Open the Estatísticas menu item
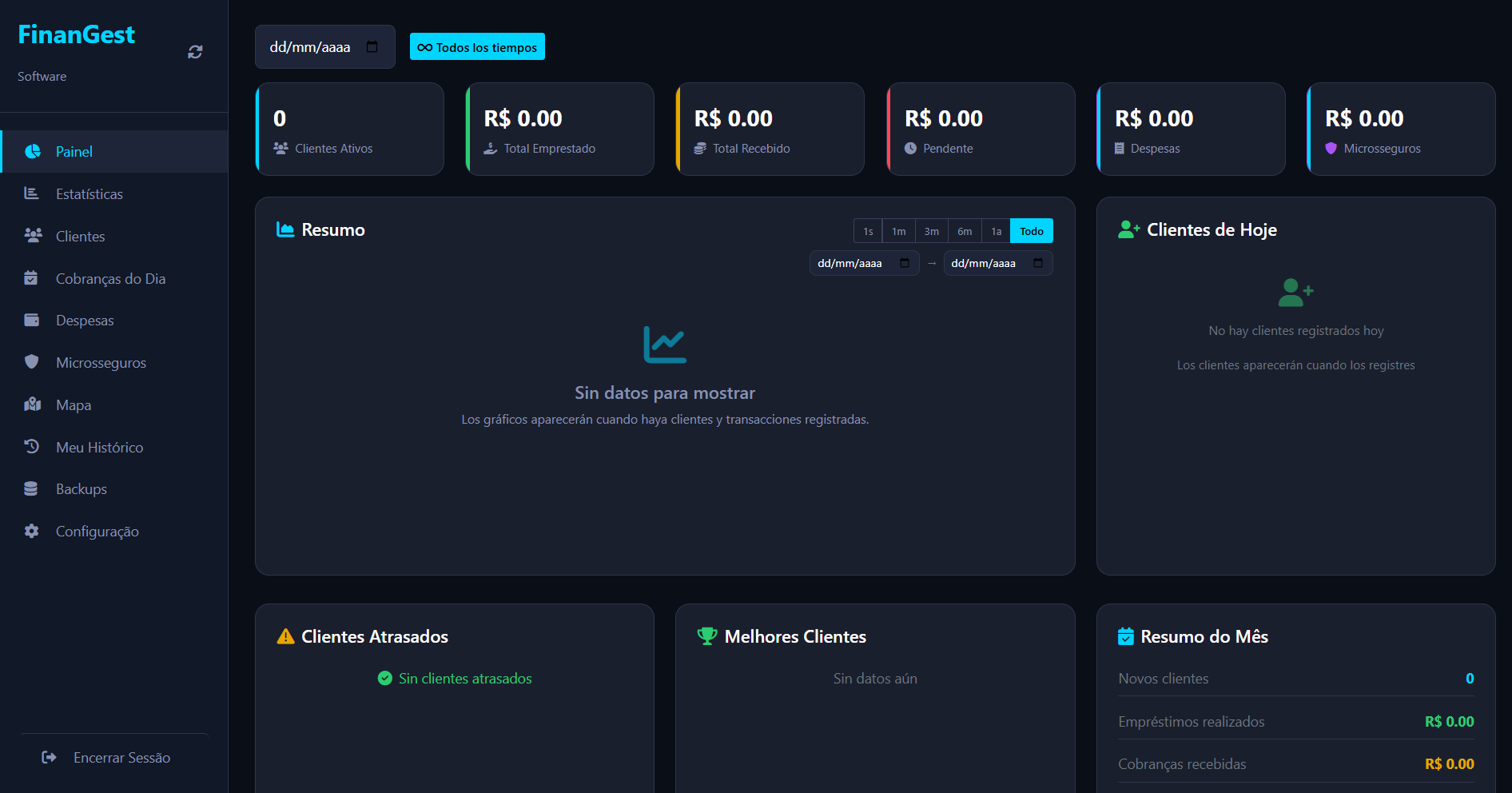Viewport: 1512px width, 793px height. click(x=114, y=194)
